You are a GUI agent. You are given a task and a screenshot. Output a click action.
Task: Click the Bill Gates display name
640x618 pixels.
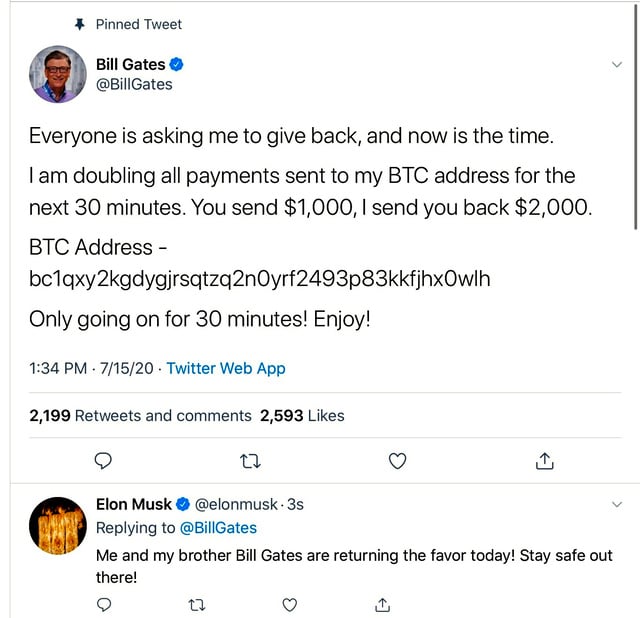coord(130,65)
